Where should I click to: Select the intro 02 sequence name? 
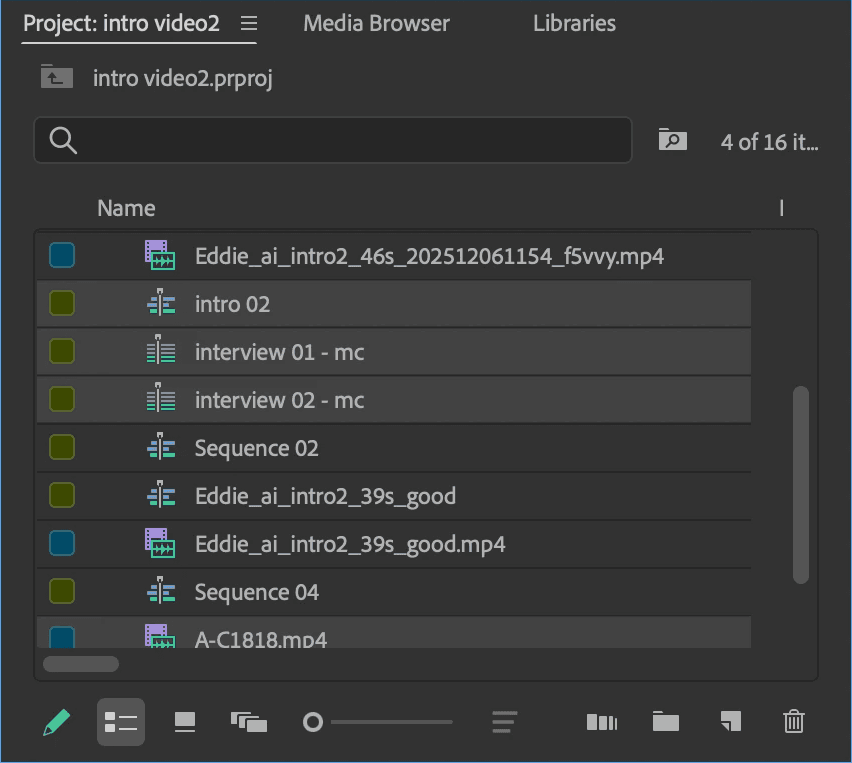pos(233,304)
